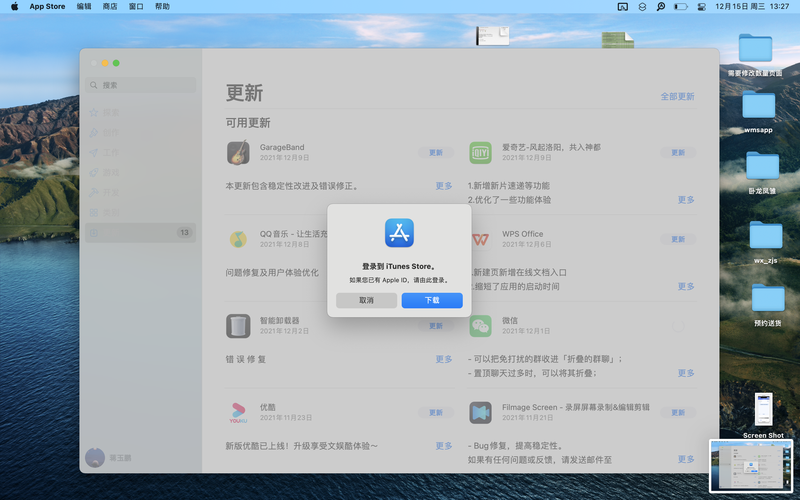
Task: Click the App Store icon in the sign-in dialog
Action: (399, 233)
